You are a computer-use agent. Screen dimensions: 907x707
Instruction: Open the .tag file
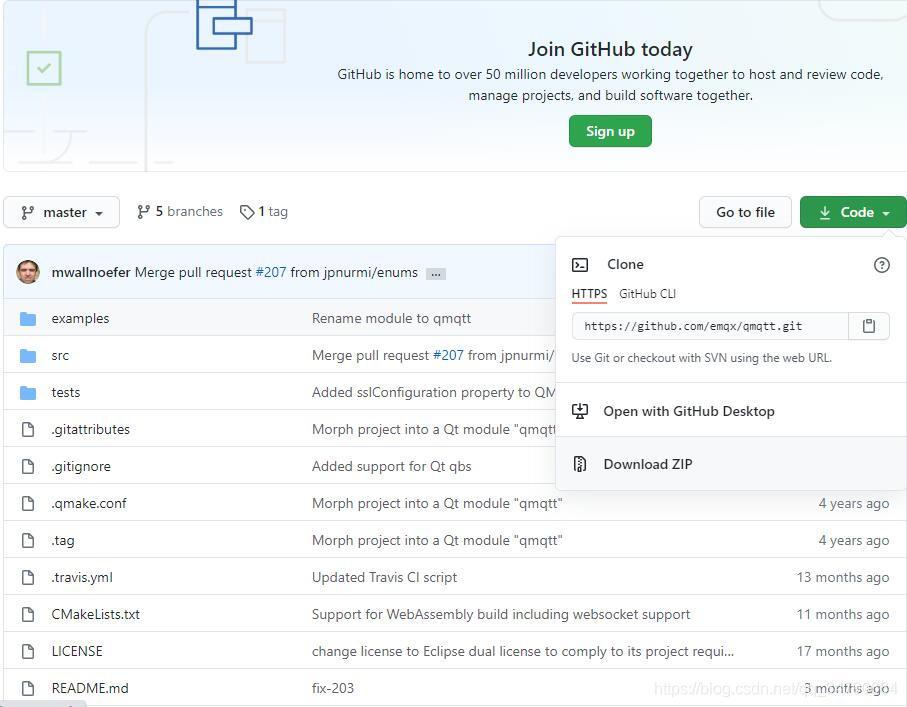click(x=62, y=541)
